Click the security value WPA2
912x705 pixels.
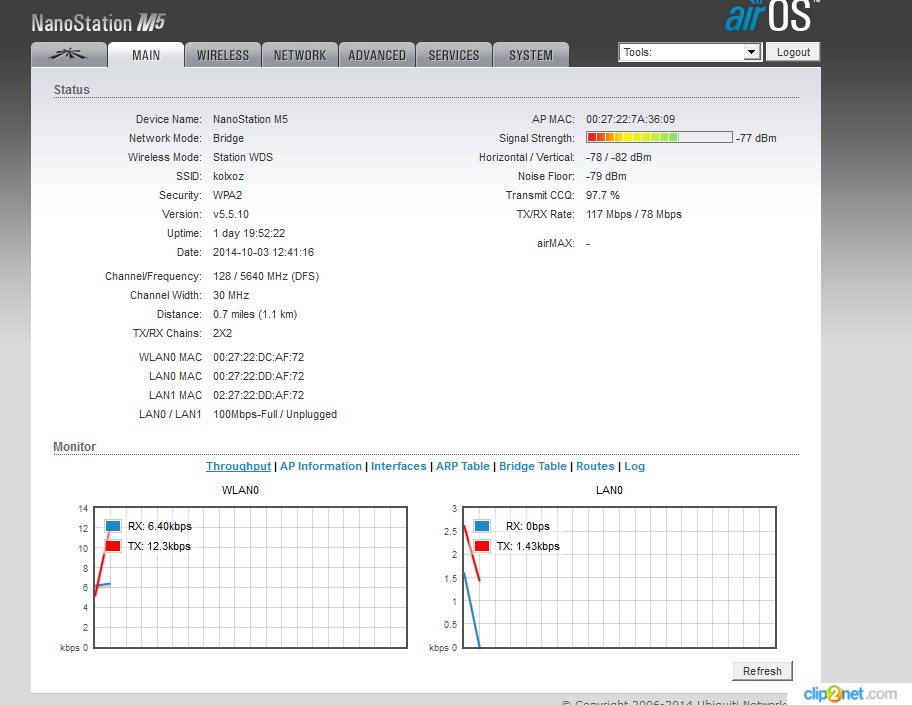pyautogui.click(x=227, y=195)
